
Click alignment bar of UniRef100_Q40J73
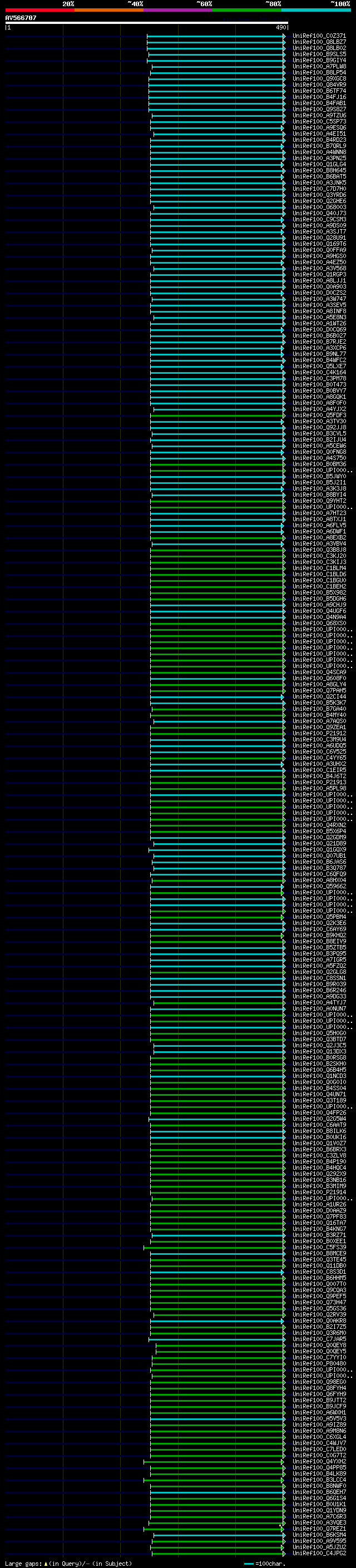217,213
